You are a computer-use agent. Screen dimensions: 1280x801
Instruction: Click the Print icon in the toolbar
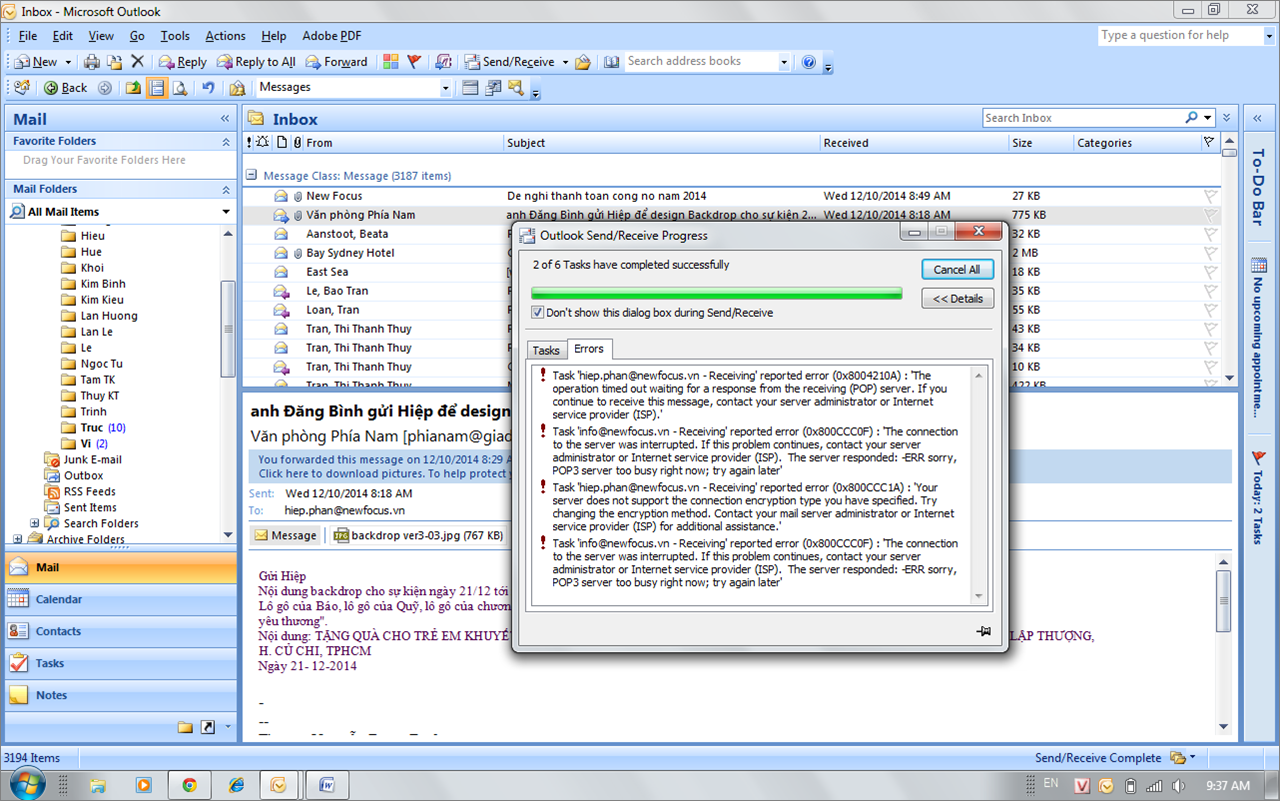pos(92,62)
